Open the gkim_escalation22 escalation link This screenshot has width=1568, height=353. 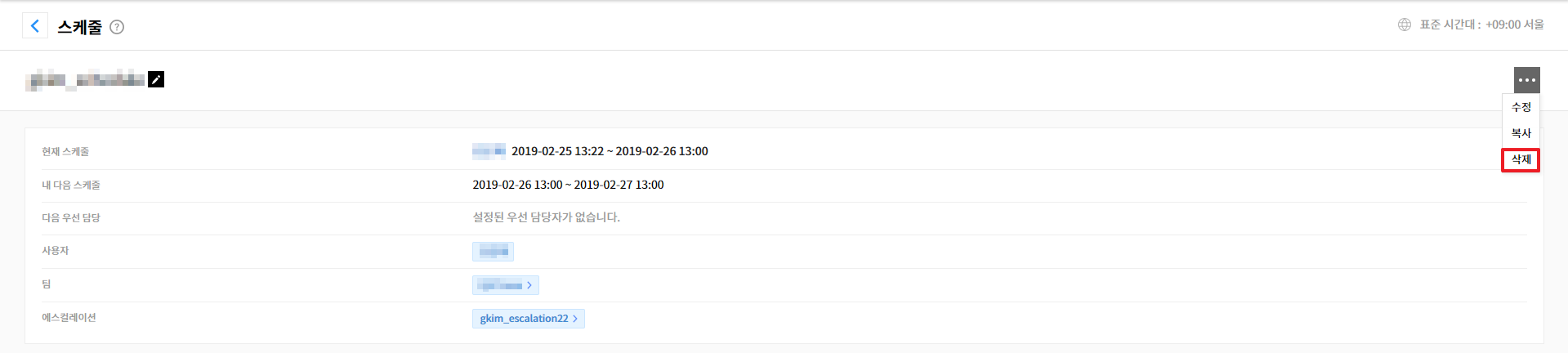[524, 318]
